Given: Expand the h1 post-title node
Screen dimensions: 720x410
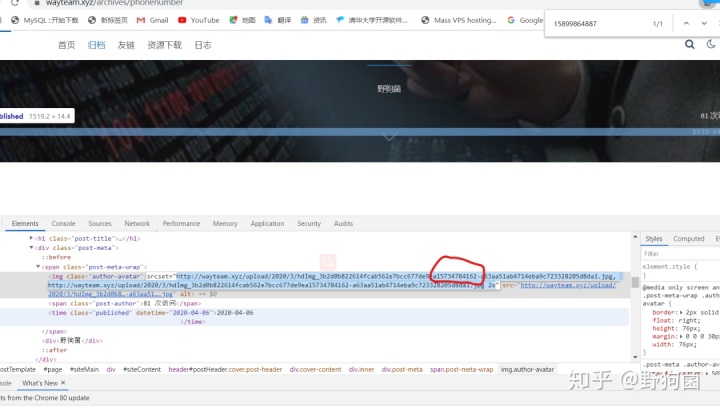Looking at the screenshot, I should point(31,238).
